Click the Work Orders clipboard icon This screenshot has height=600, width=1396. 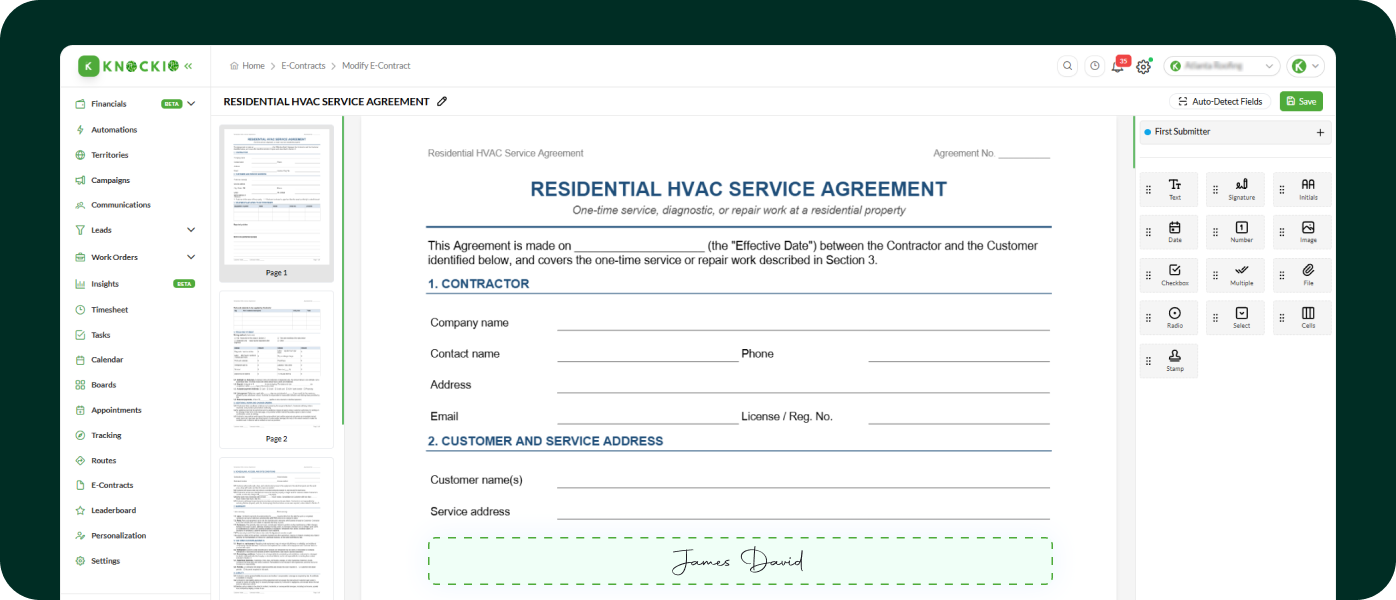tap(81, 257)
